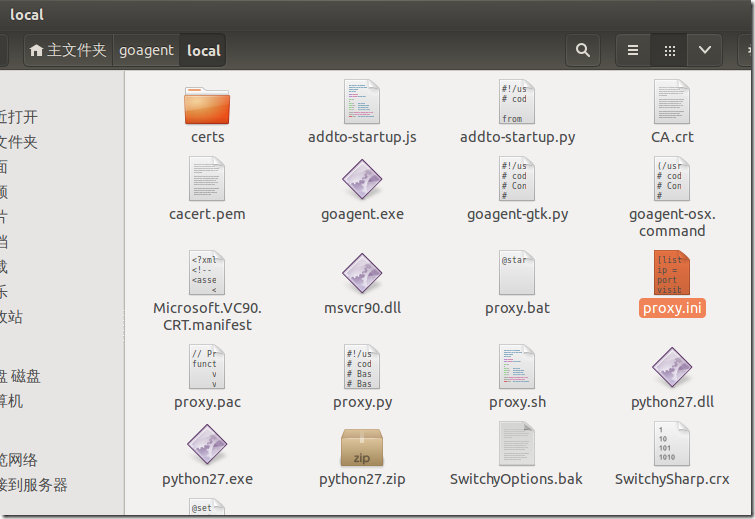The image size is (755, 519).
Task: Select the python27.zip archive icon
Action: 362,447
